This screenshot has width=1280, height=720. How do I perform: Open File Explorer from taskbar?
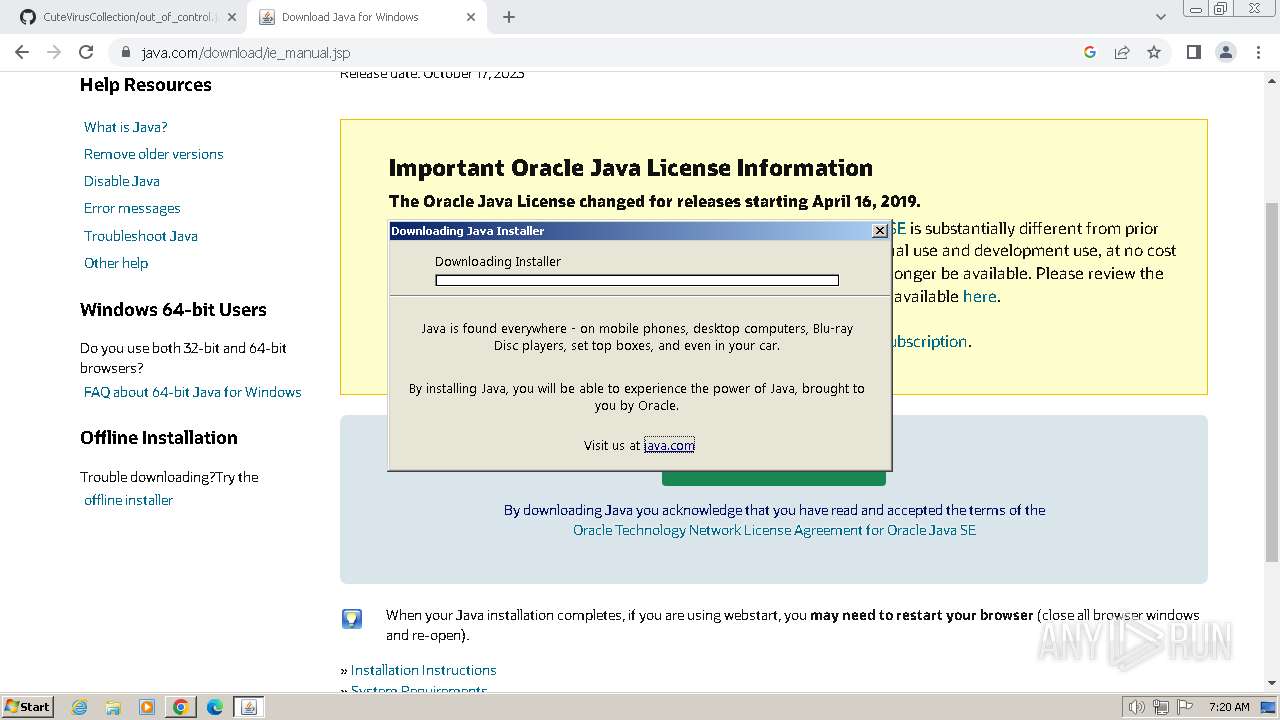coord(113,707)
